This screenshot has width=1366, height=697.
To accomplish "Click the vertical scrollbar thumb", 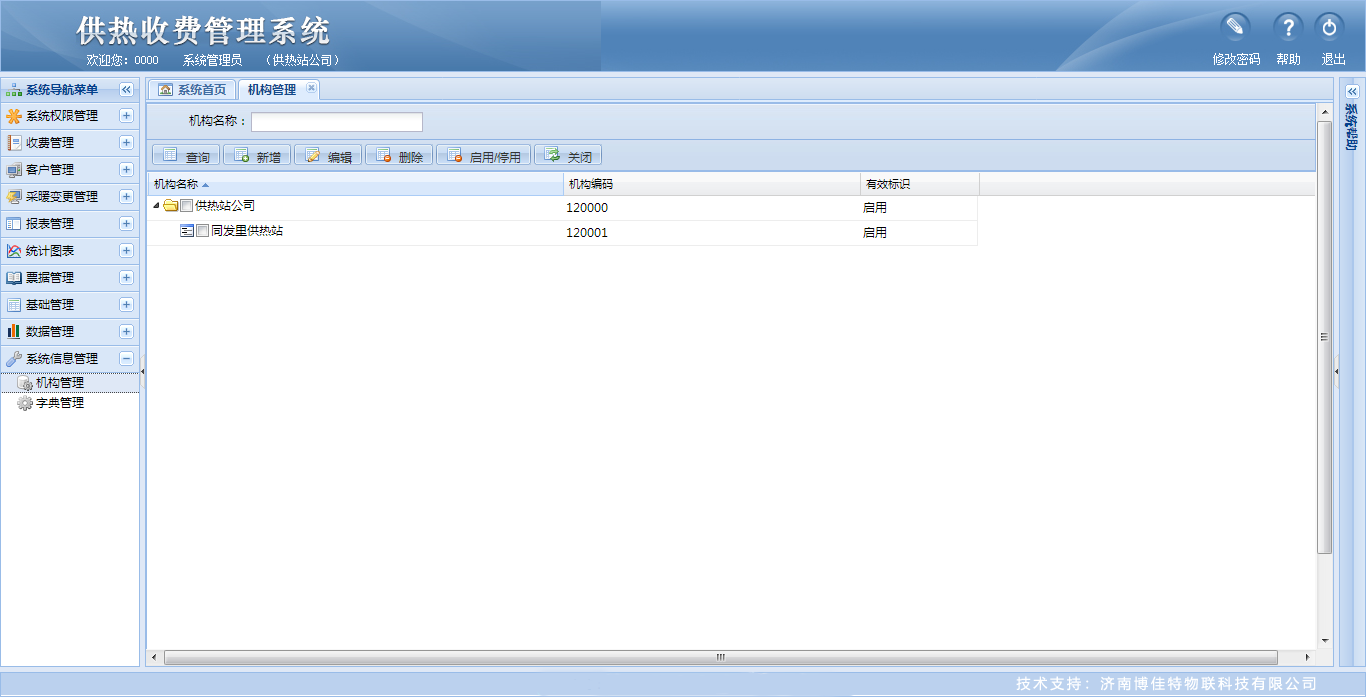I will [x=1324, y=337].
